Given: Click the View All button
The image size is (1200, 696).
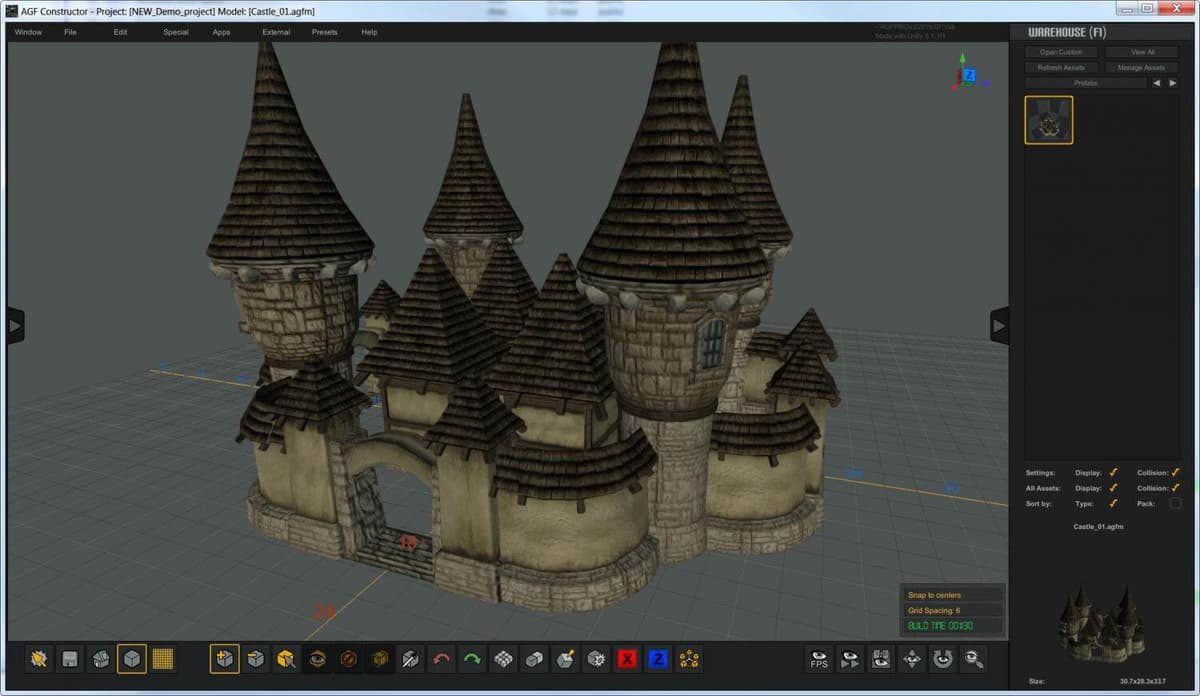Looking at the screenshot, I should click(x=1142, y=52).
